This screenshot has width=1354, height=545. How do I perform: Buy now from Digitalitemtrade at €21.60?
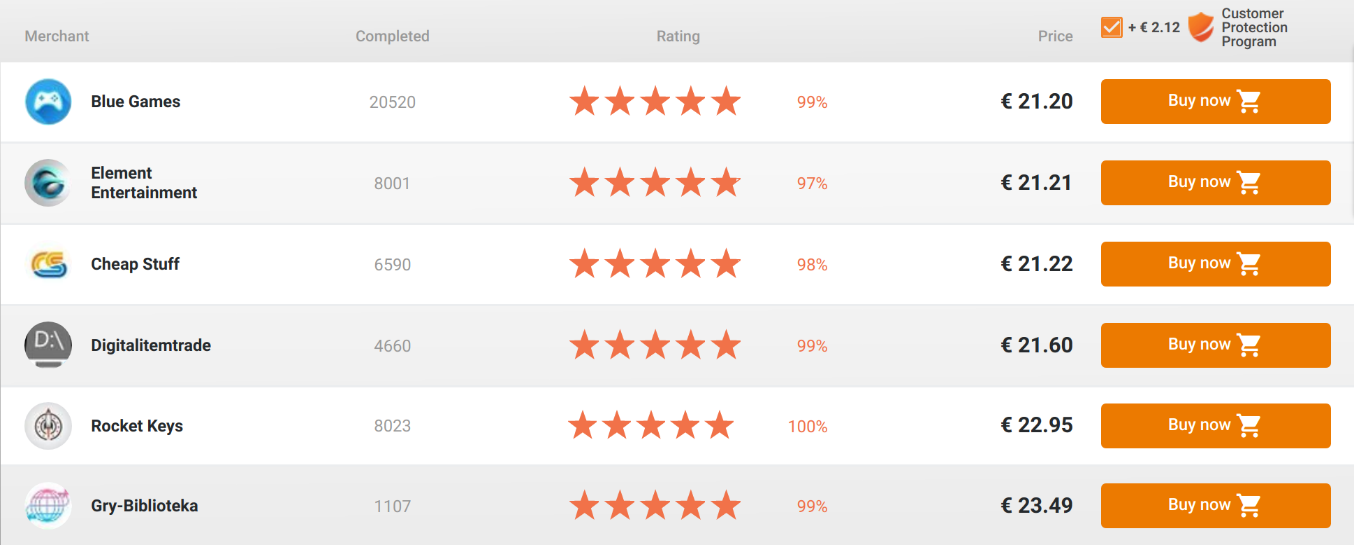click(x=1215, y=345)
